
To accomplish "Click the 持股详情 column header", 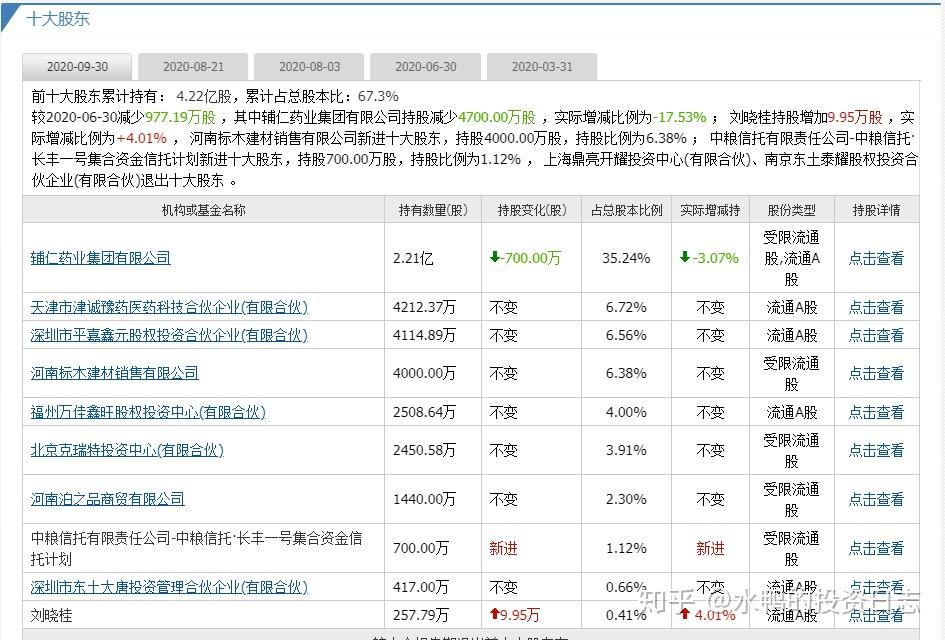I will 876,210.
